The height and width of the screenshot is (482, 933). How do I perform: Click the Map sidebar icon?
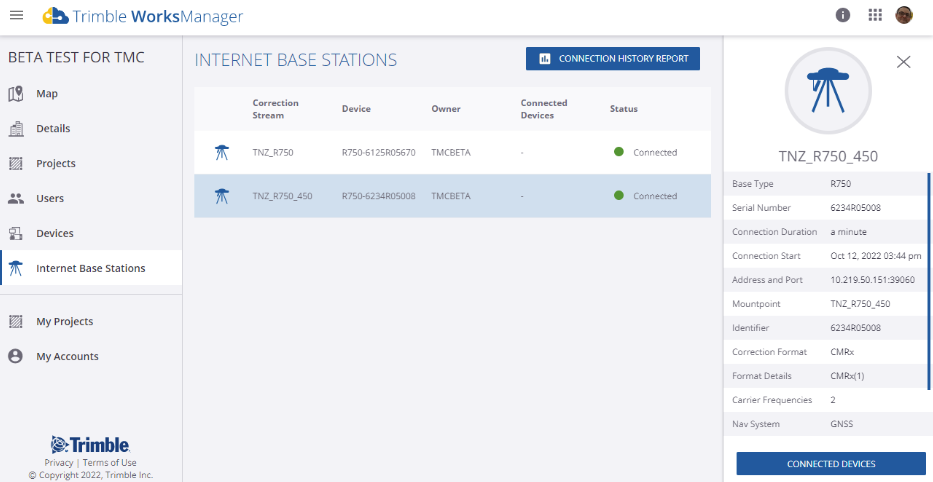click(x=16, y=93)
